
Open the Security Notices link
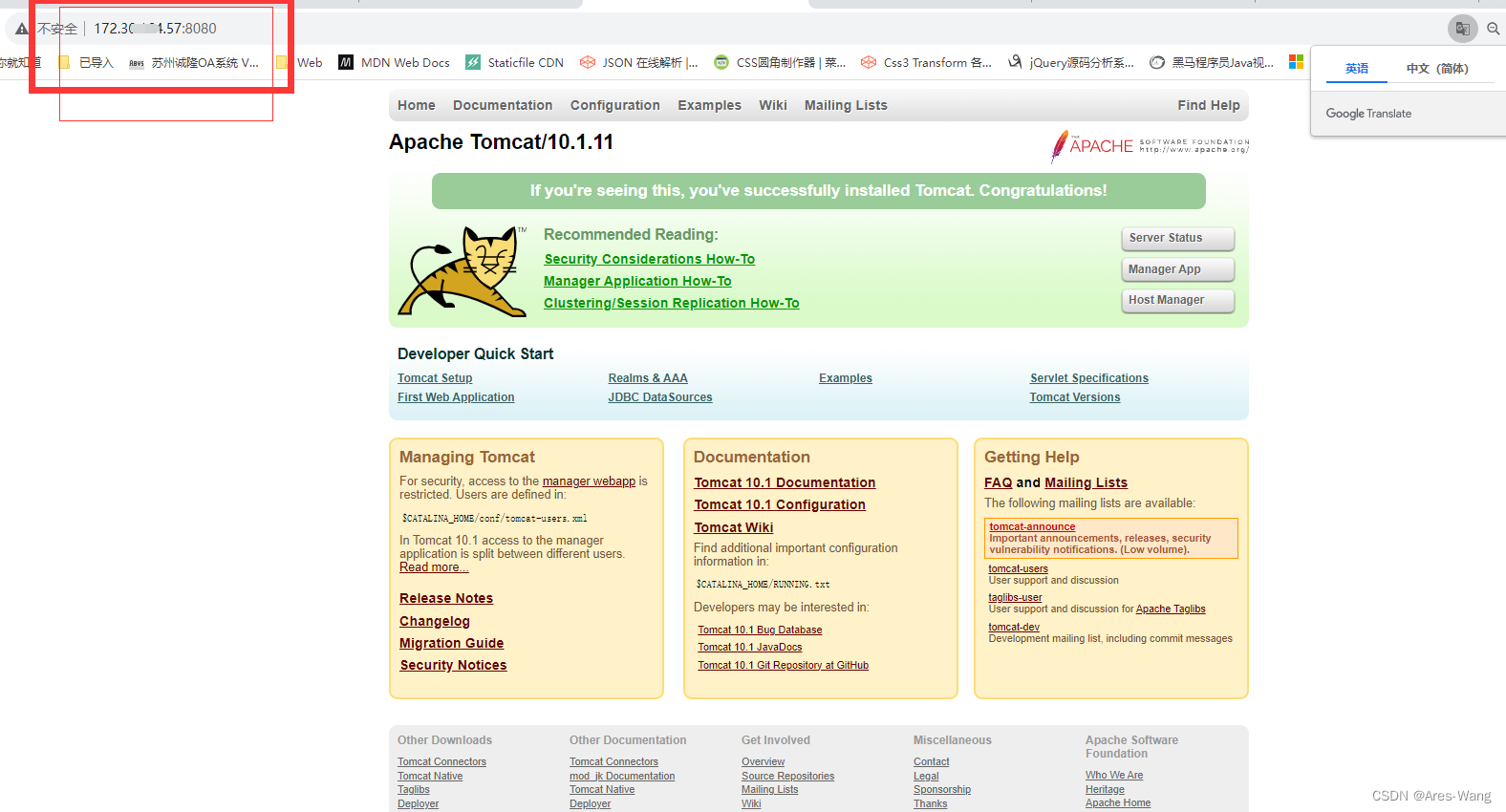click(x=453, y=665)
